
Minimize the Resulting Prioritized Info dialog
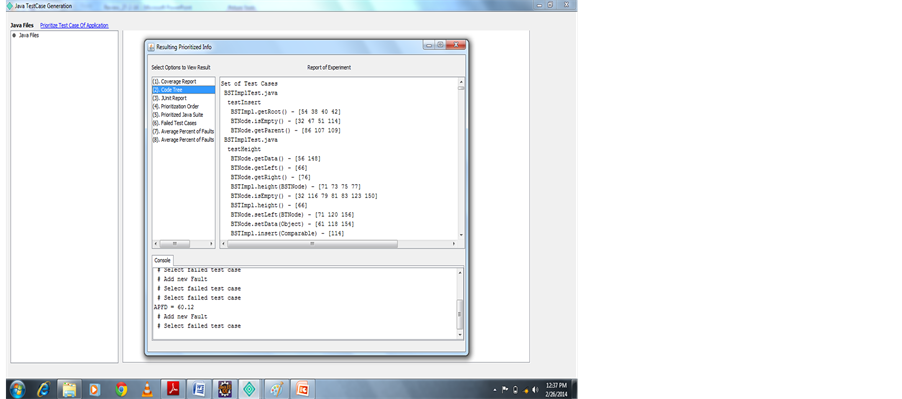tap(429, 45)
